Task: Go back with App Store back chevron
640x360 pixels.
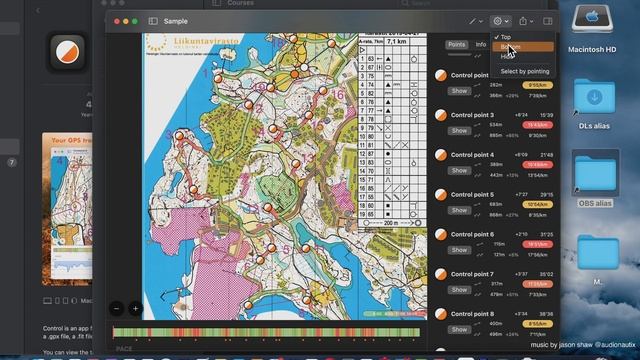Action: click(x=38, y=11)
